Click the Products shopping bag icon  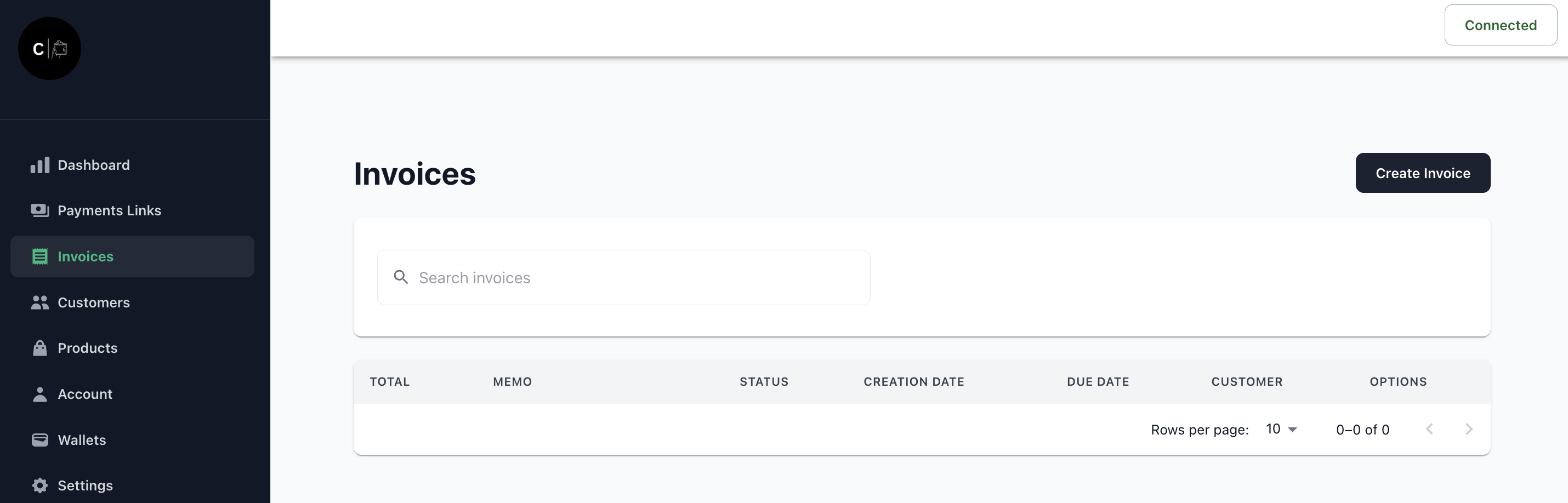(39, 348)
